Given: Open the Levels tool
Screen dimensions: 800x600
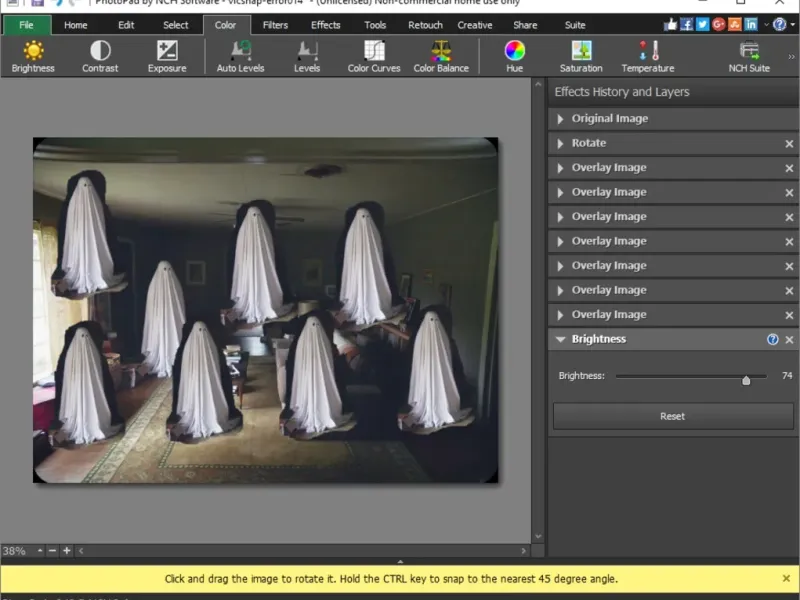Looking at the screenshot, I should pos(307,56).
